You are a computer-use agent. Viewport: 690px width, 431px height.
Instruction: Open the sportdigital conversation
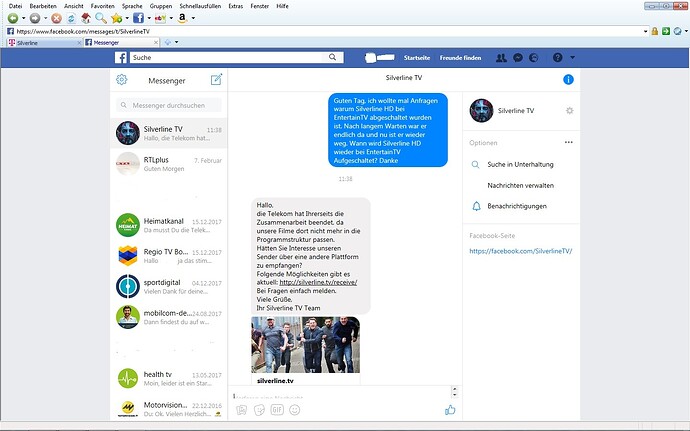(x=169, y=286)
